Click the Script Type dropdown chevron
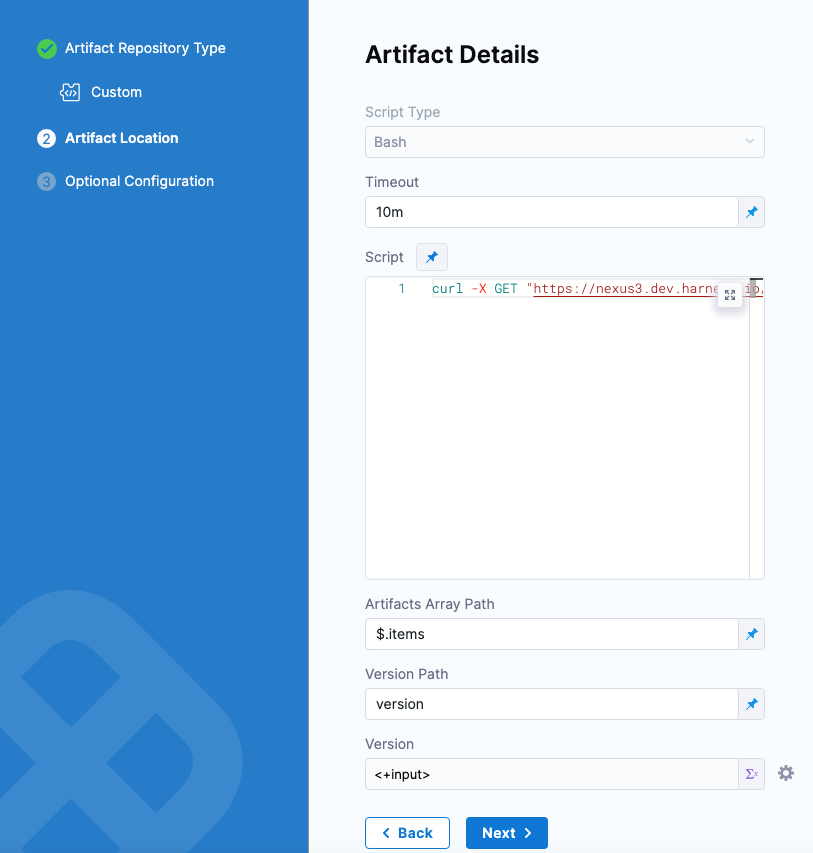This screenshot has width=813, height=853. pos(750,142)
